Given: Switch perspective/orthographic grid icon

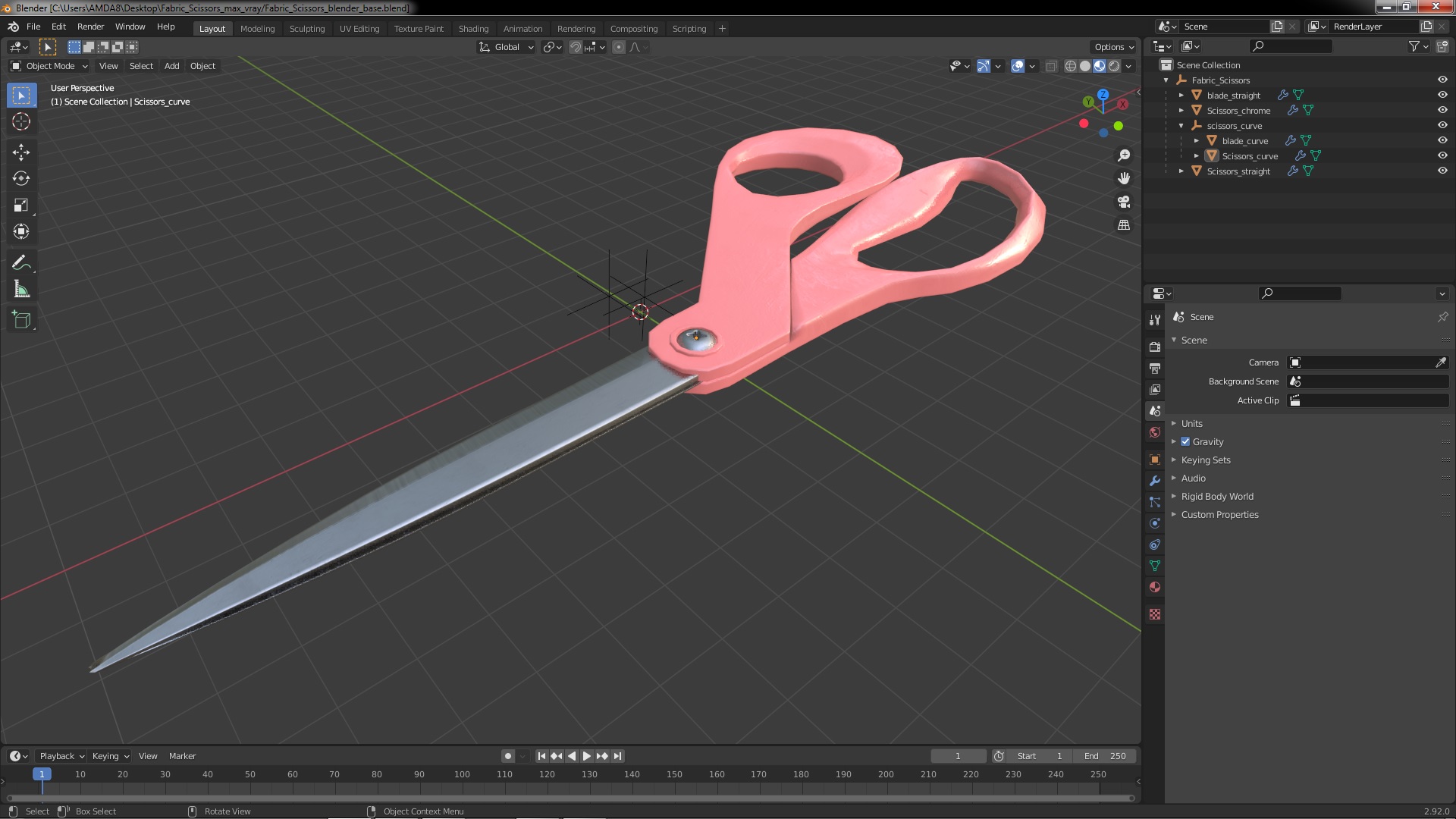Looking at the screenshot, I should coord(1124,225).
